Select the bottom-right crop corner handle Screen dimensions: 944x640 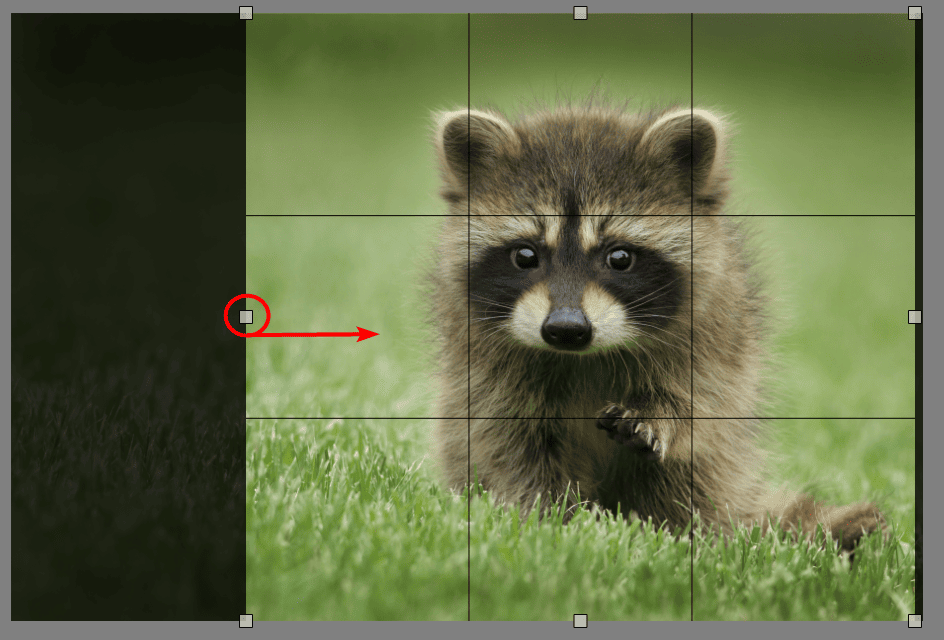[914, 621]
